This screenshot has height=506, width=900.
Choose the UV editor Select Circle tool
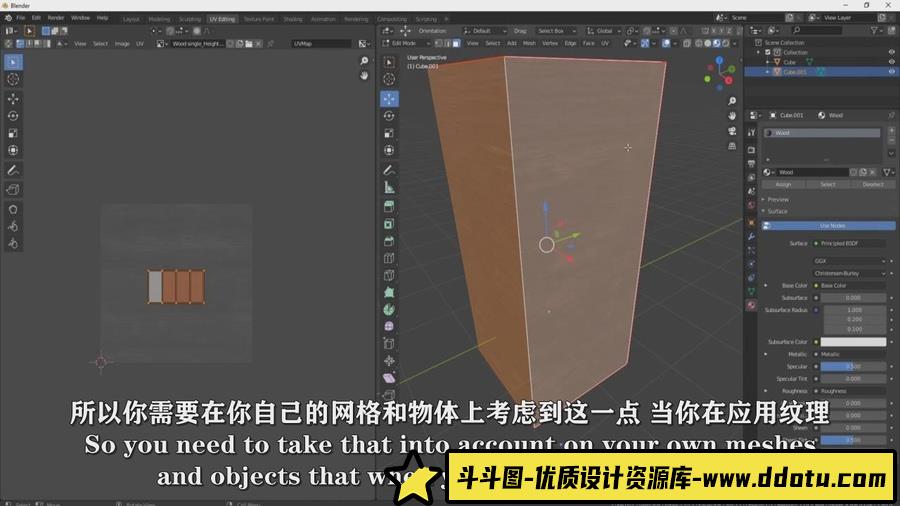pyautogui.click(x=13, y=79)
